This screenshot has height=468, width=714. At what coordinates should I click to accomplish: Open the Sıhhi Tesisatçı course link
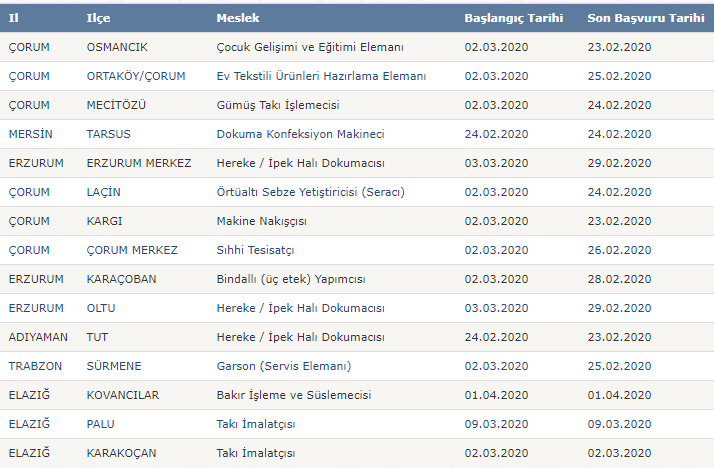coord(255,250)
